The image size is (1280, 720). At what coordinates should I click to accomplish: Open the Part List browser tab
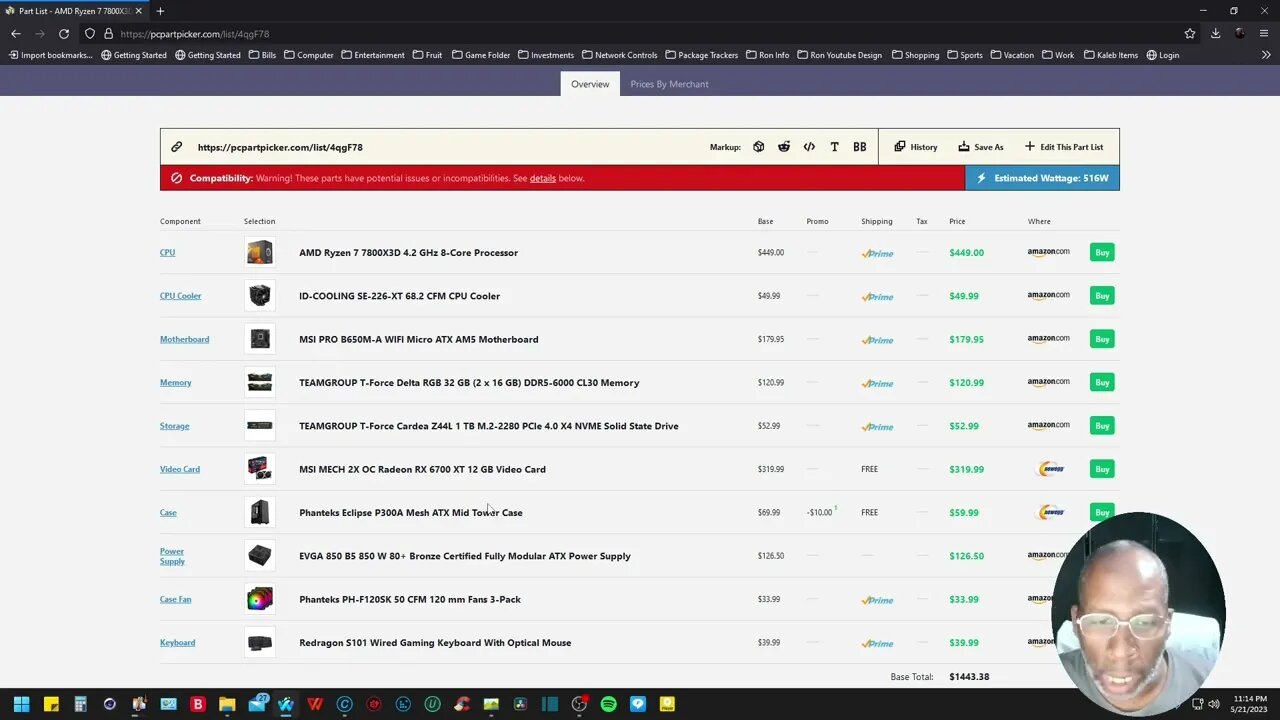point(74,11)
